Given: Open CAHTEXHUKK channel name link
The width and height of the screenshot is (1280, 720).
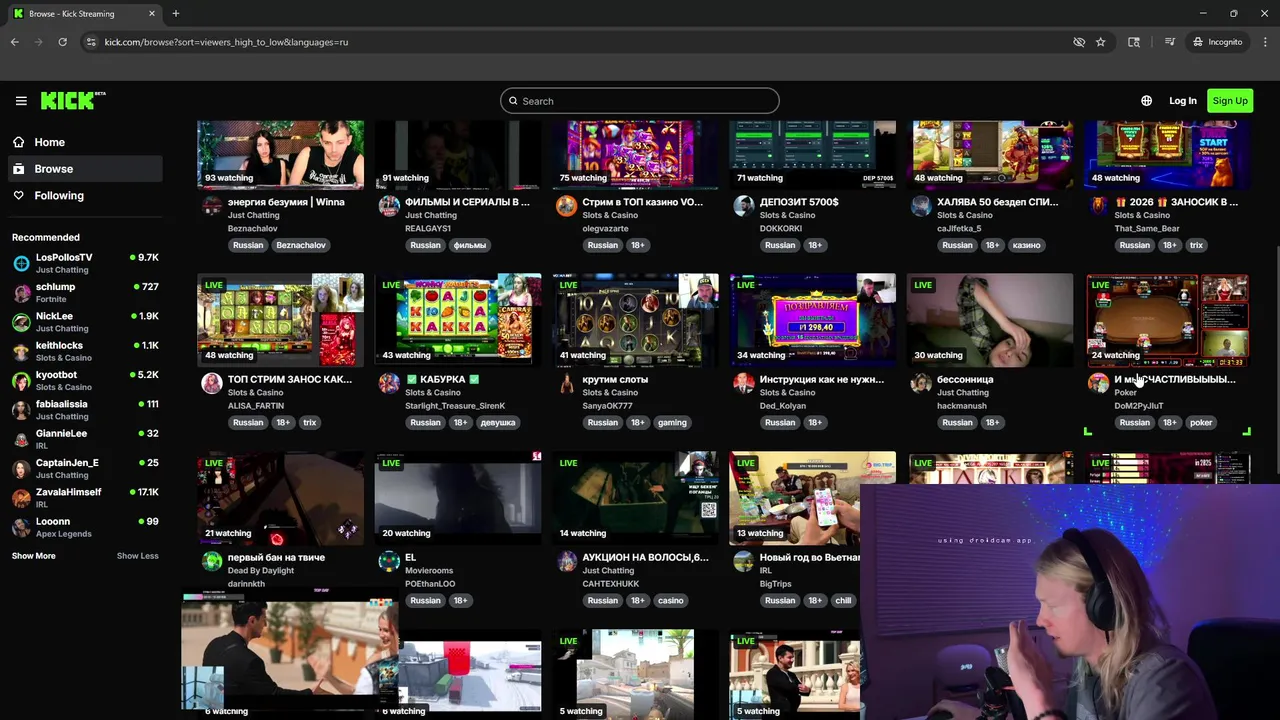Looking at the screenshot, I should (610, 584).
